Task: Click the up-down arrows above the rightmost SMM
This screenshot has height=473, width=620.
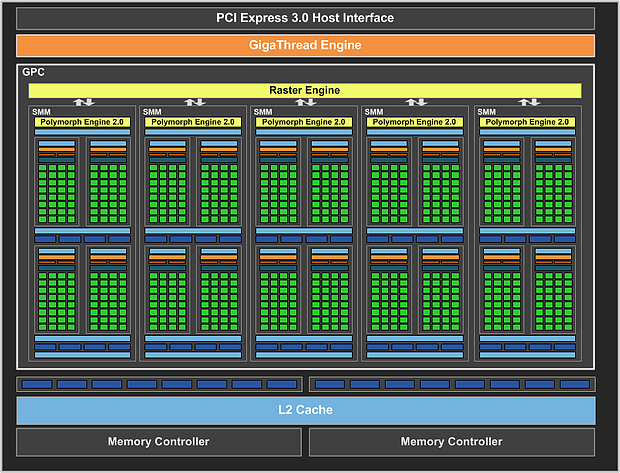Action: click(529, 102)
